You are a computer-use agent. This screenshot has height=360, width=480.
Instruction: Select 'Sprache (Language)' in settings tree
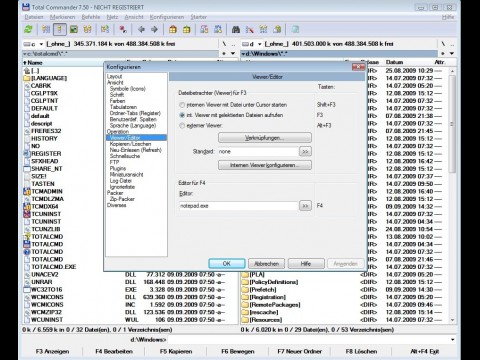click(x=133, y=126)
